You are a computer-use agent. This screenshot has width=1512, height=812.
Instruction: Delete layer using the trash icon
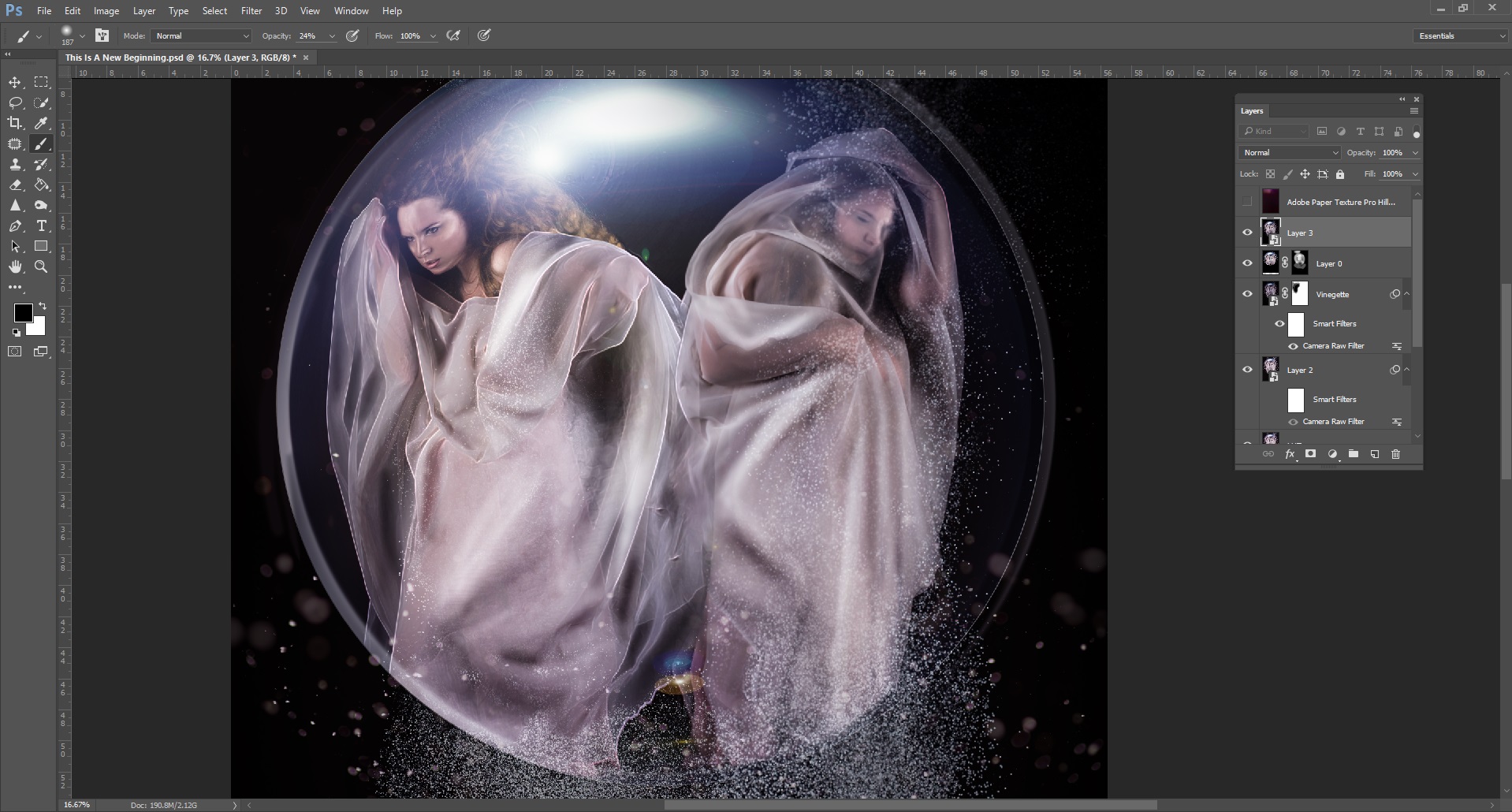coord(1395,454)
